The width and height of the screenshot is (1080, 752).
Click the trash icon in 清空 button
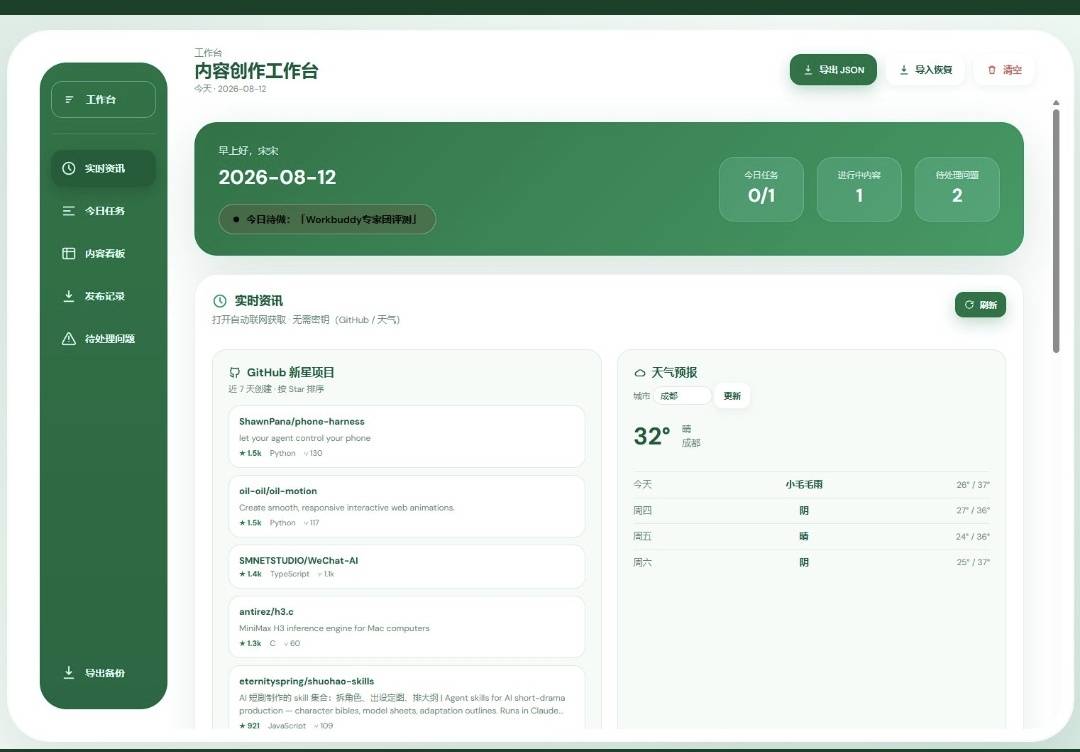(992, 70)
